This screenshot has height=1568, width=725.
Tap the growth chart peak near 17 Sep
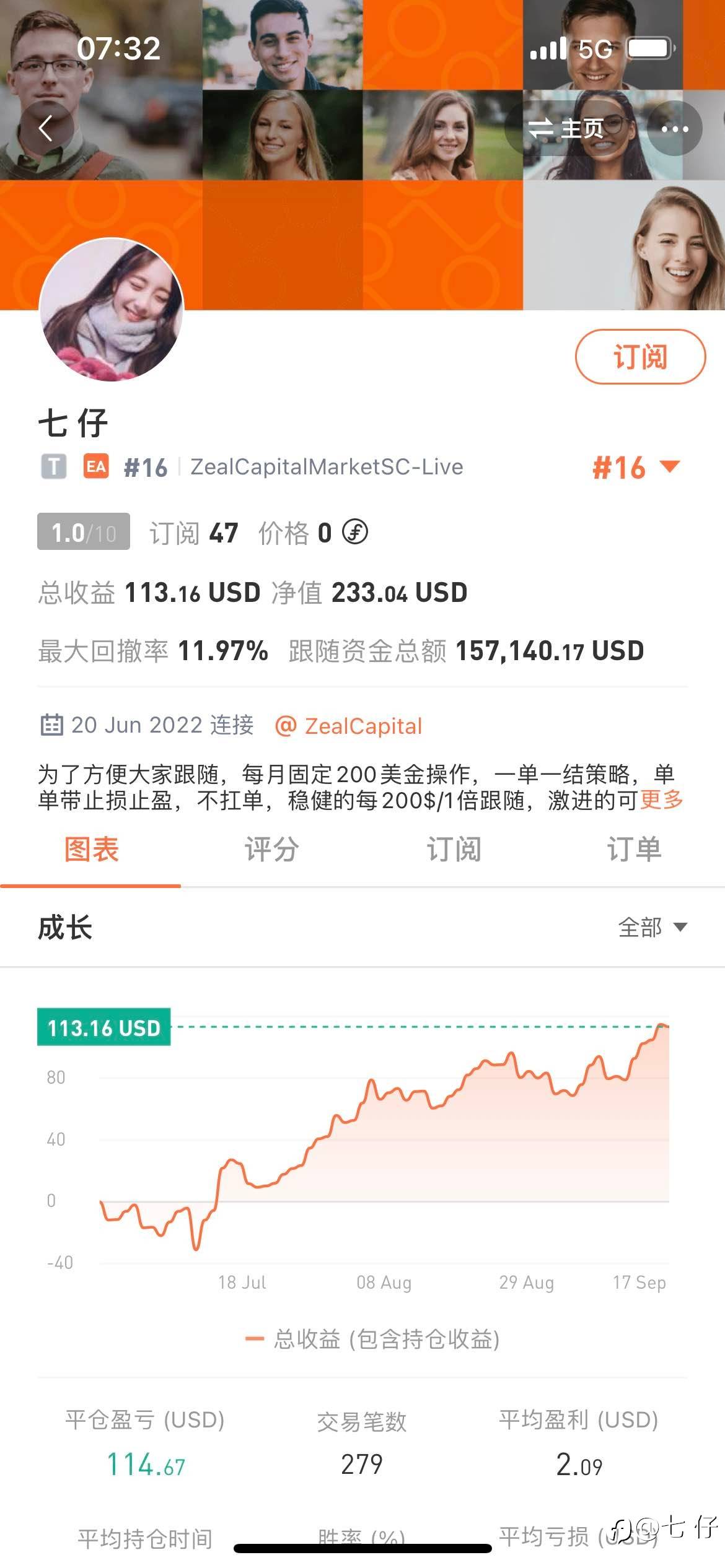click(662, 1026)
